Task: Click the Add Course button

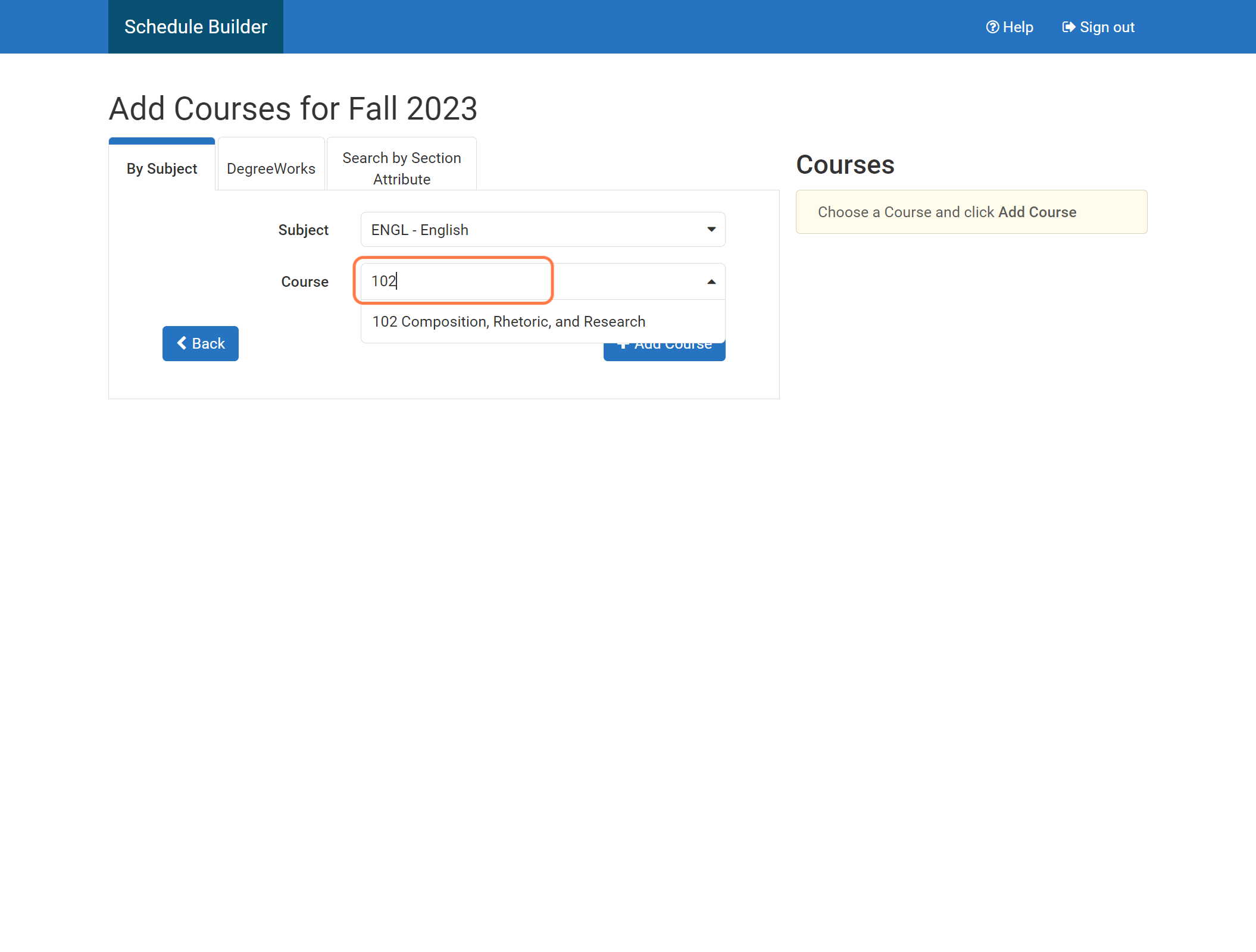Action: click(664, 352)
